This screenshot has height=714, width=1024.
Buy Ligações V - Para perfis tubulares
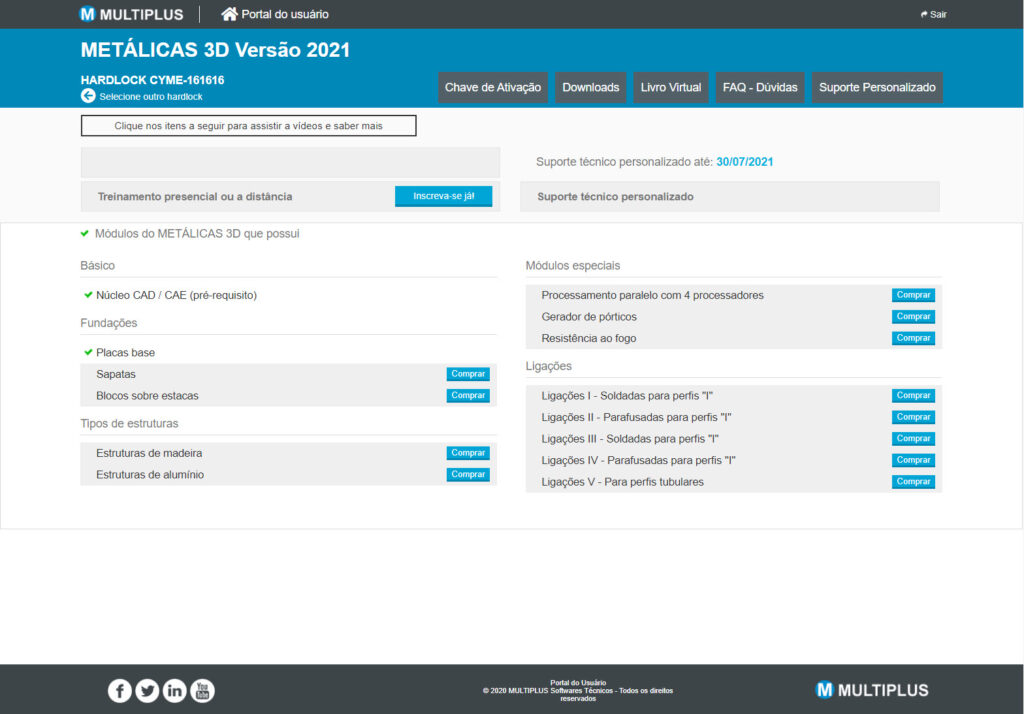pos(914,481)
